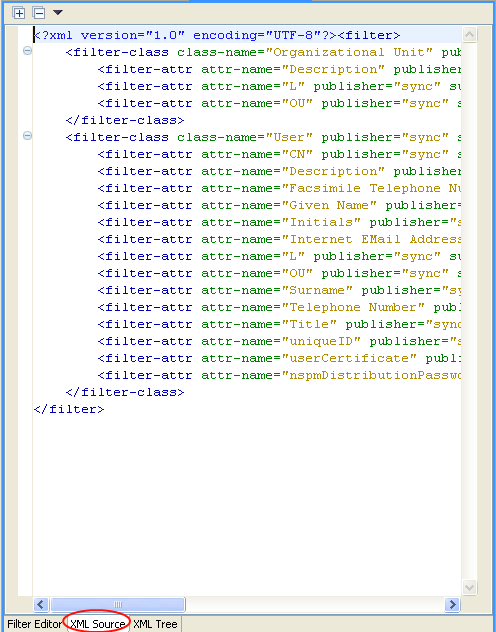Click the "Telephone Number" attr-name value
This screenshot has width=496, height=632.
click(x=353, y=307)
